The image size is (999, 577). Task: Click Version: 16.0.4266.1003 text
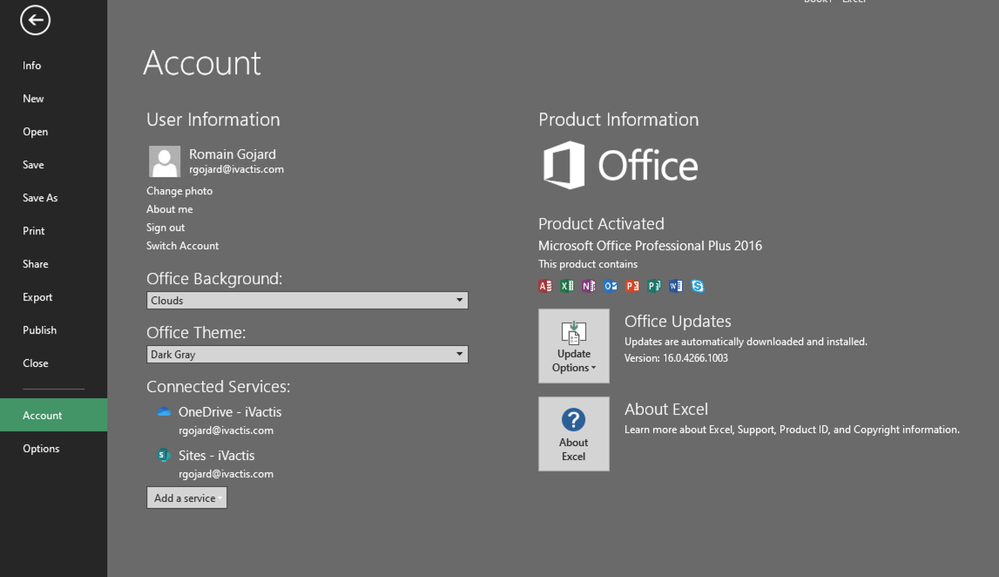coord(676,358)
